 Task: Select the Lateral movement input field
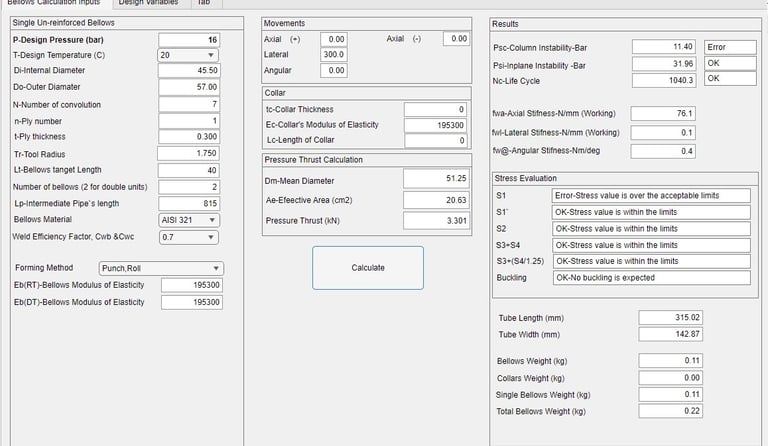click(x=334, y=54)
